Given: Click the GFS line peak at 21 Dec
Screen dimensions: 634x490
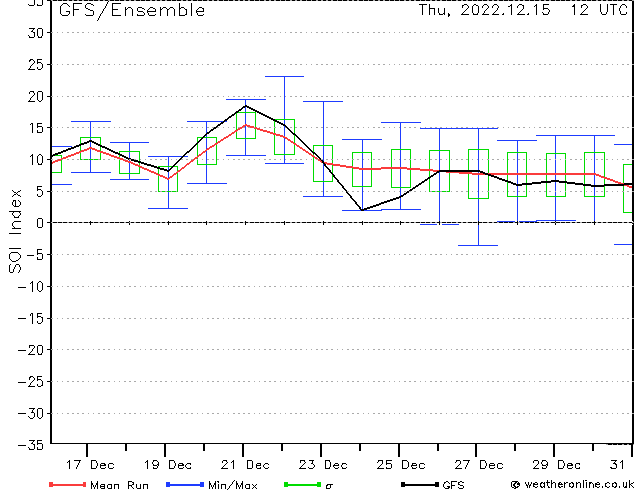Looking at the screenshot, I should [x=245, y=106].
